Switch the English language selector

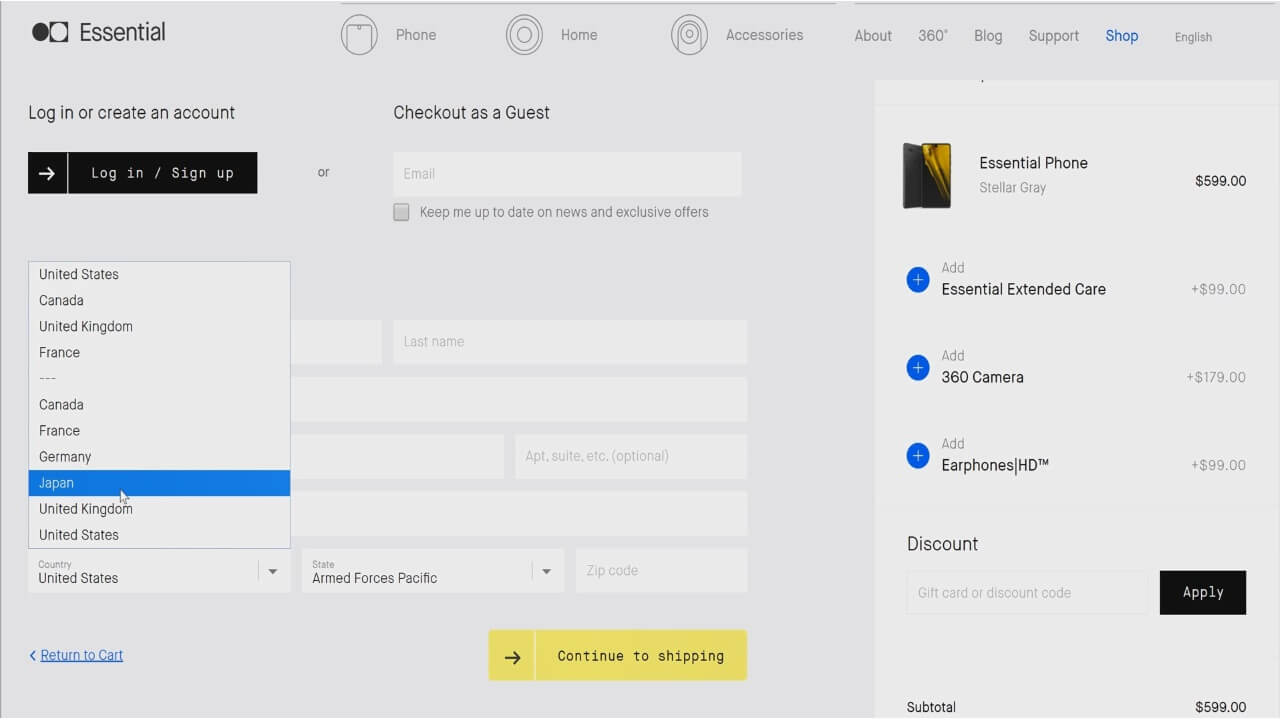tap(1193, 37)
